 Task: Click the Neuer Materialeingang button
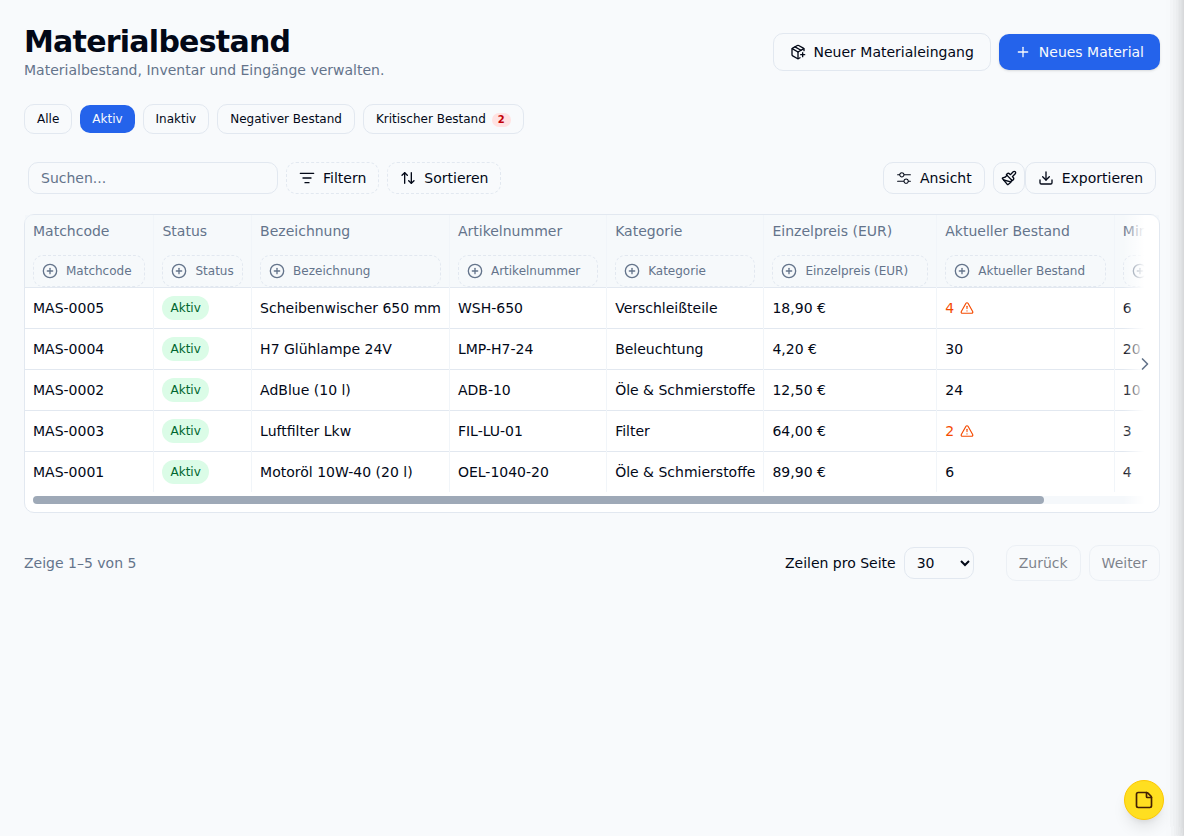coord(881,52)
